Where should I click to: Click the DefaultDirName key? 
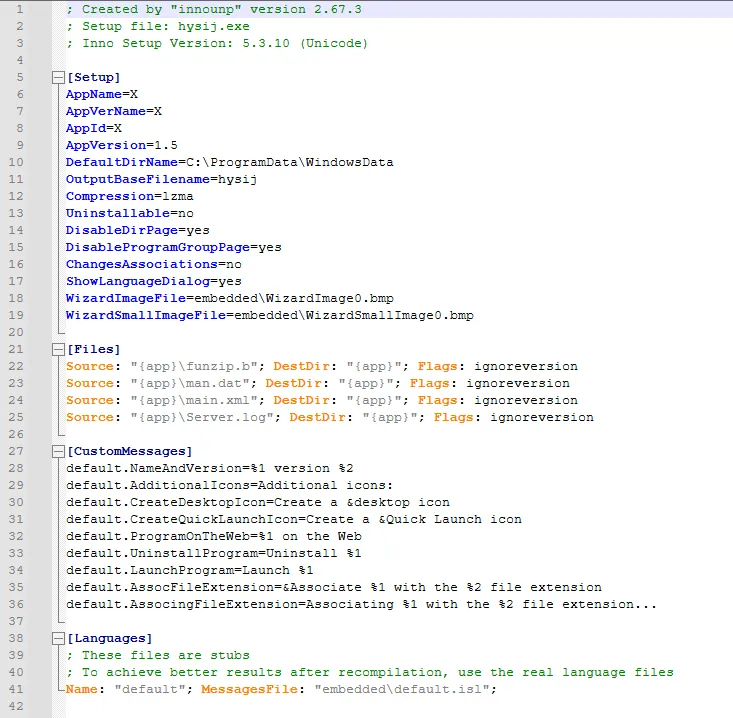tap(122, 162)
